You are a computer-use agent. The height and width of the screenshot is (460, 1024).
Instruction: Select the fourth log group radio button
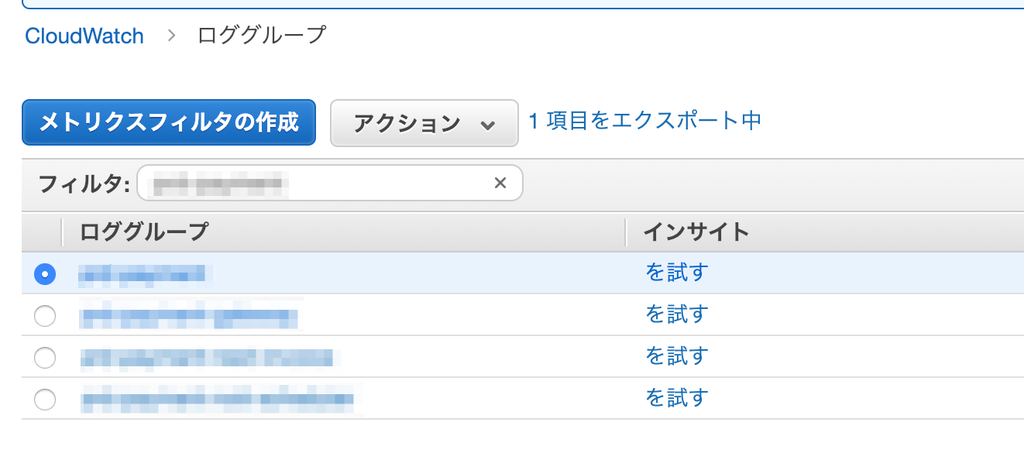(x=45, y=399)
